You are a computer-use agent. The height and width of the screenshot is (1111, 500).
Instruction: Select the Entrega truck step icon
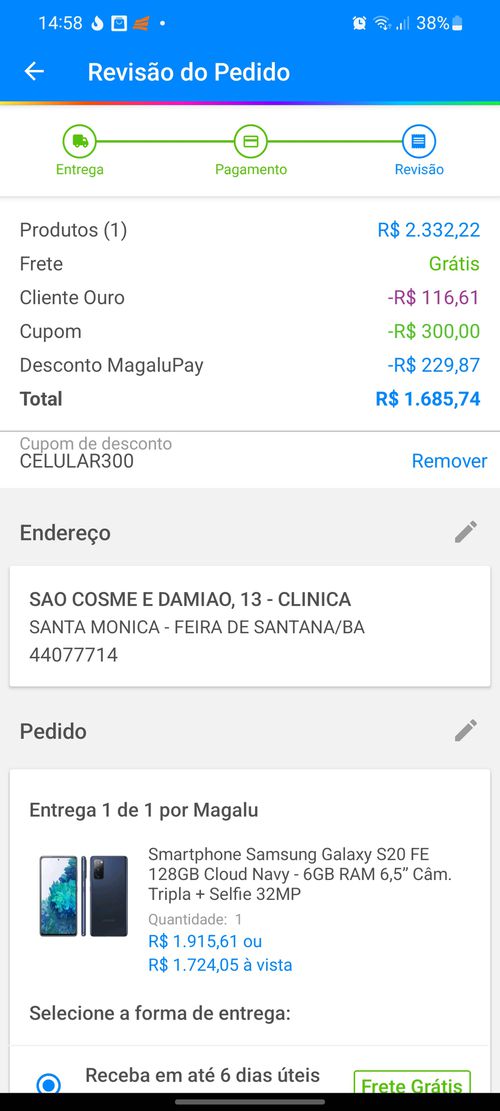(79, 141)
